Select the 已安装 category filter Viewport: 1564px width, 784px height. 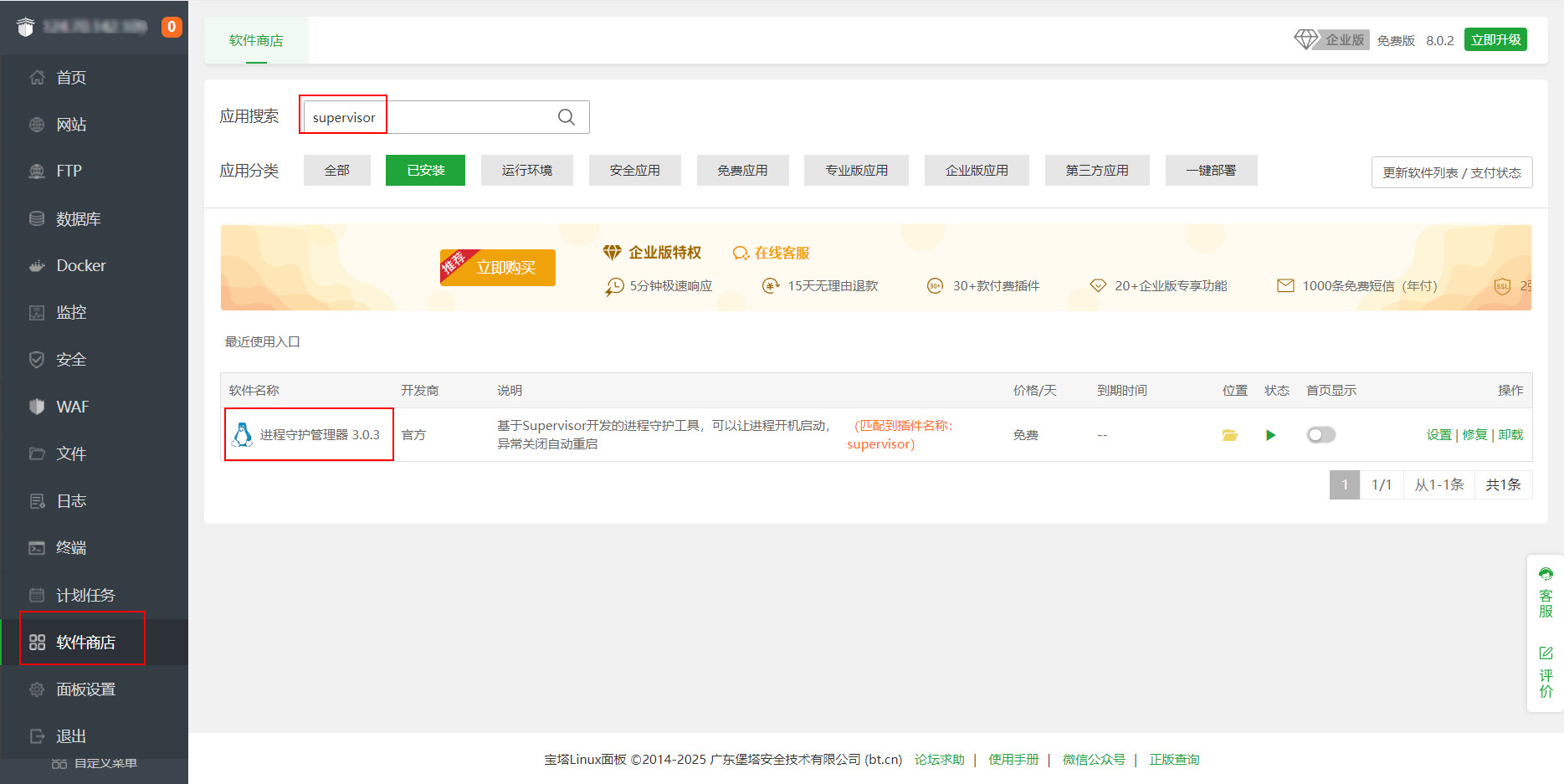425,170
